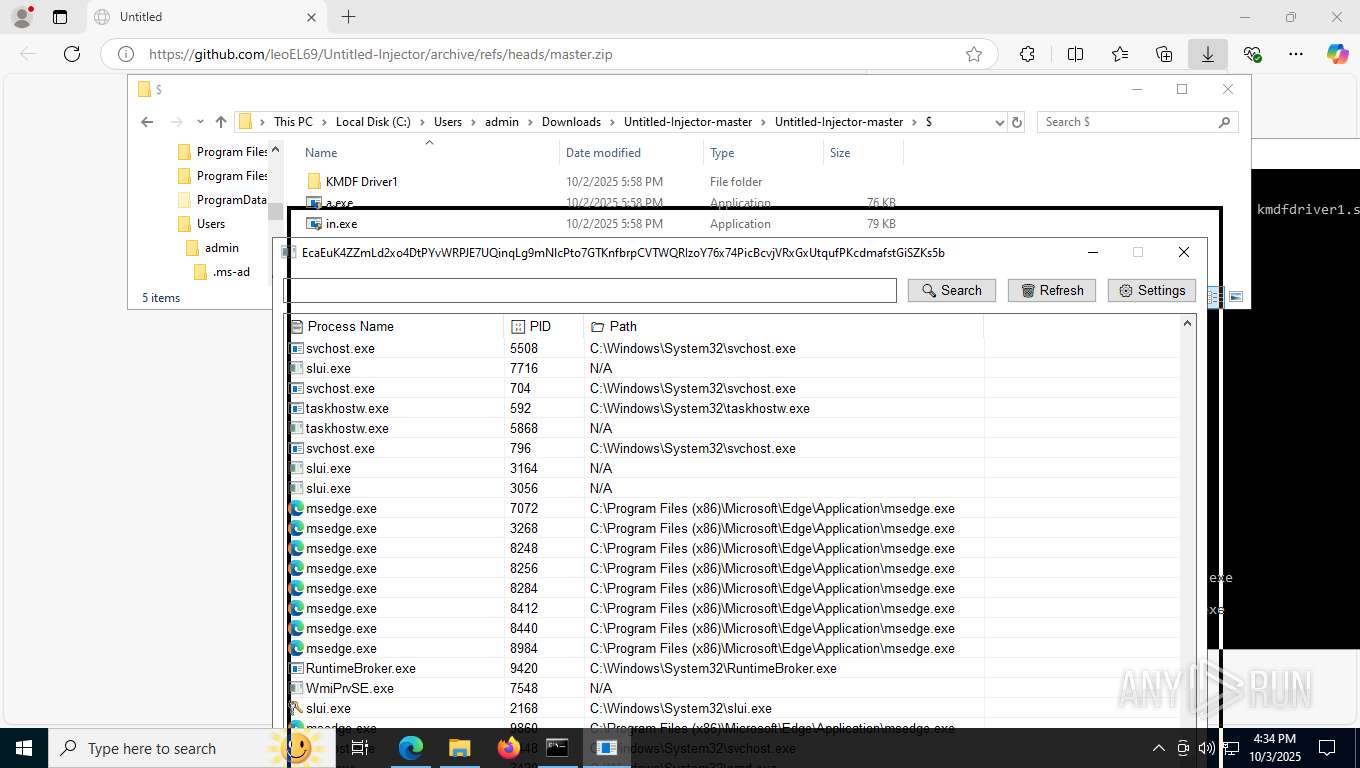Sort Explorer files by Type column
1360x768 pixels.
tap(722, 153)
